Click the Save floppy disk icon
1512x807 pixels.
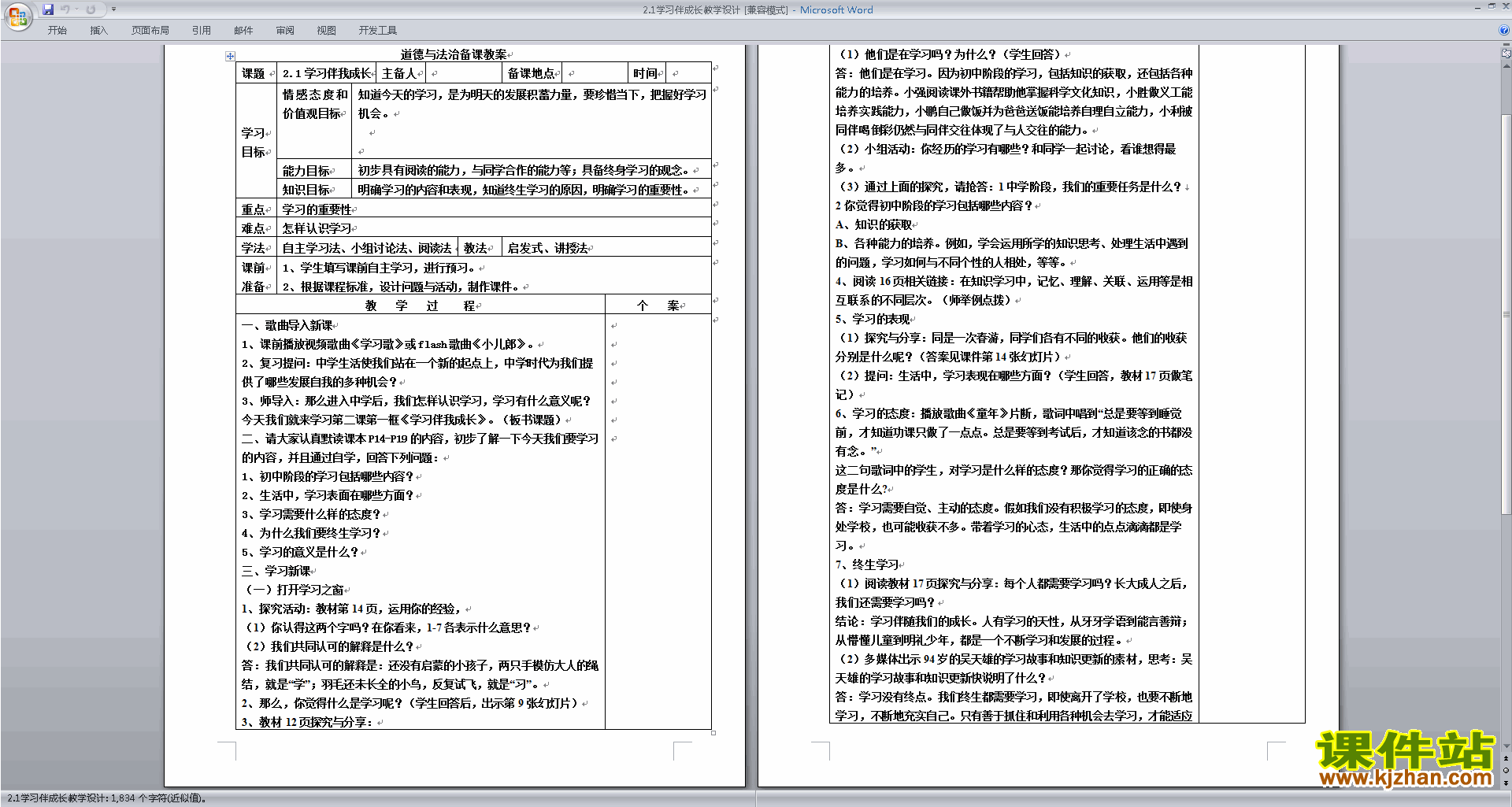coord(48,9)
